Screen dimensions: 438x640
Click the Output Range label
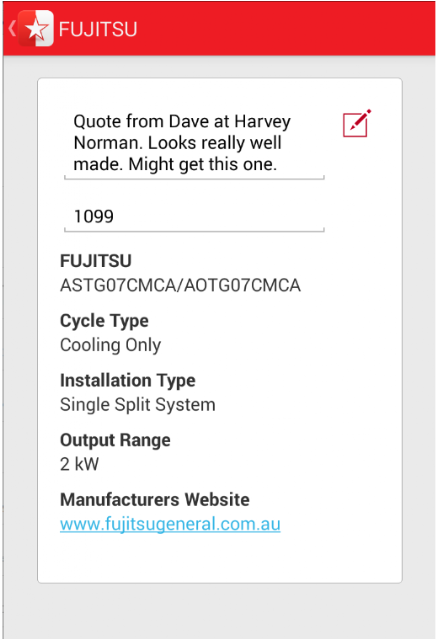click(115, 440)
